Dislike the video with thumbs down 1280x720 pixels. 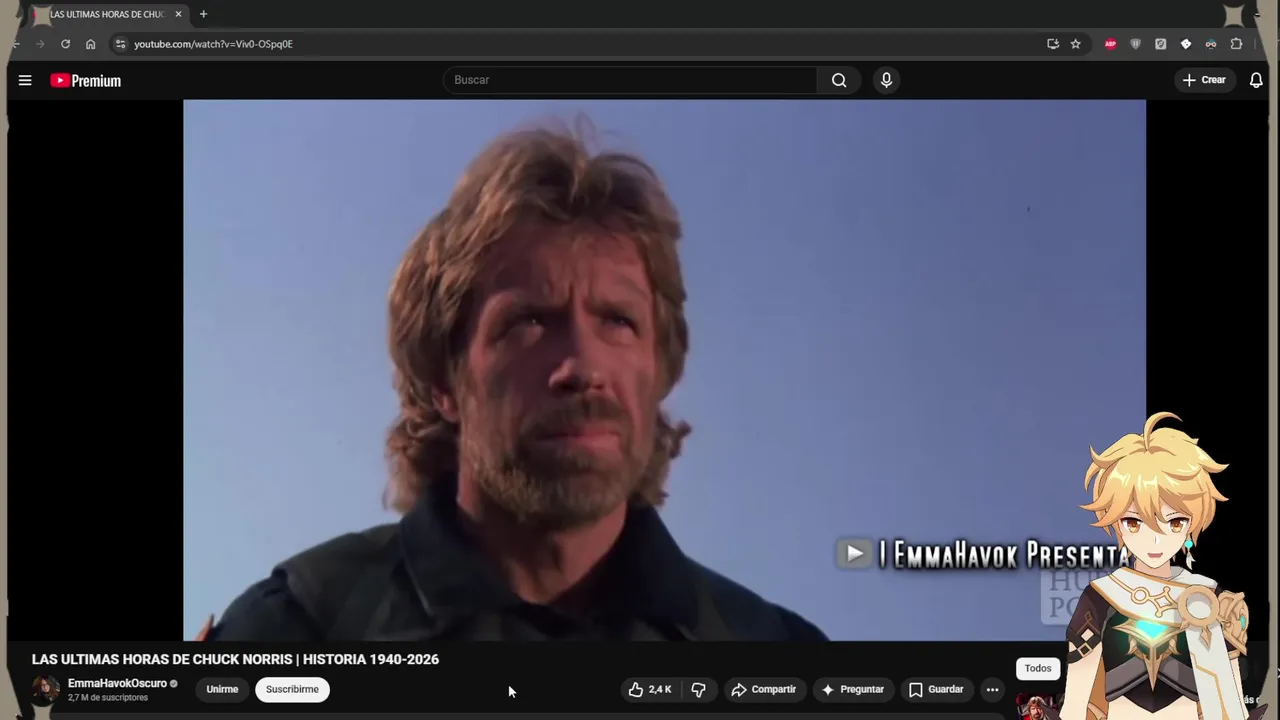click(x=699, y=689)
